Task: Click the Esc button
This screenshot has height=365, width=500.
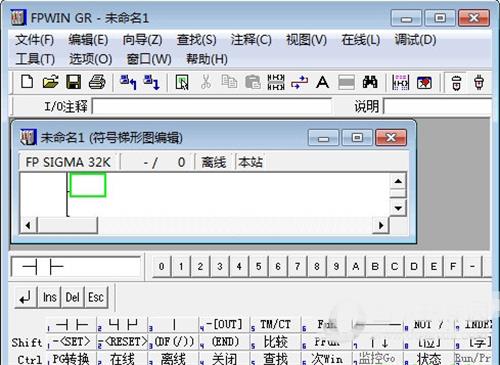Action: click(96, 297)
